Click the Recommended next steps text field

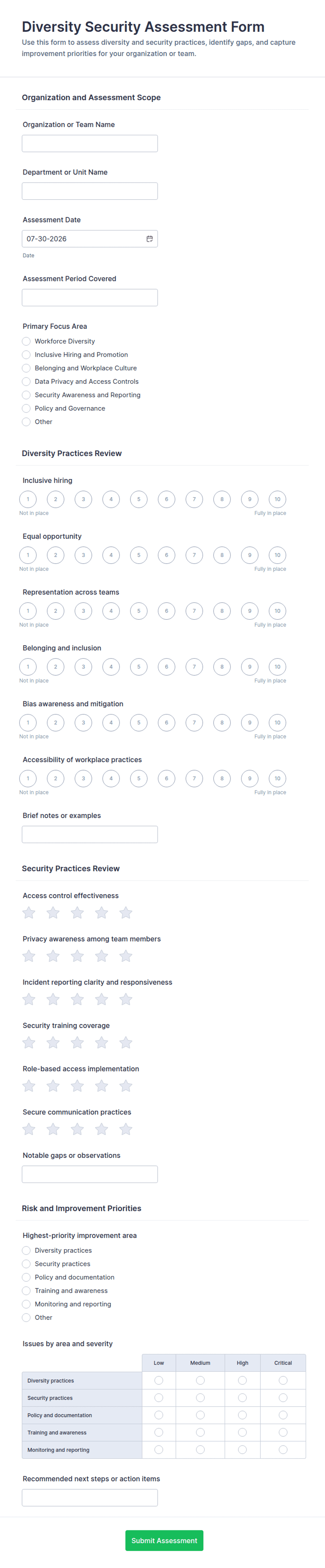point(89,1497)
